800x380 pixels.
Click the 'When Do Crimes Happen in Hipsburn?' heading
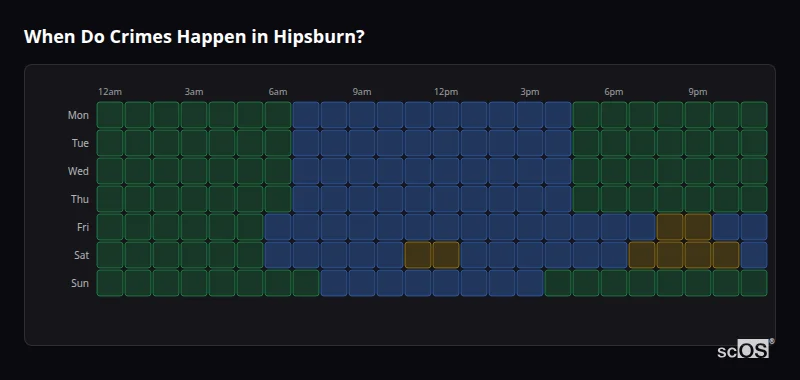pyautogui.click(x=194, y=37)
